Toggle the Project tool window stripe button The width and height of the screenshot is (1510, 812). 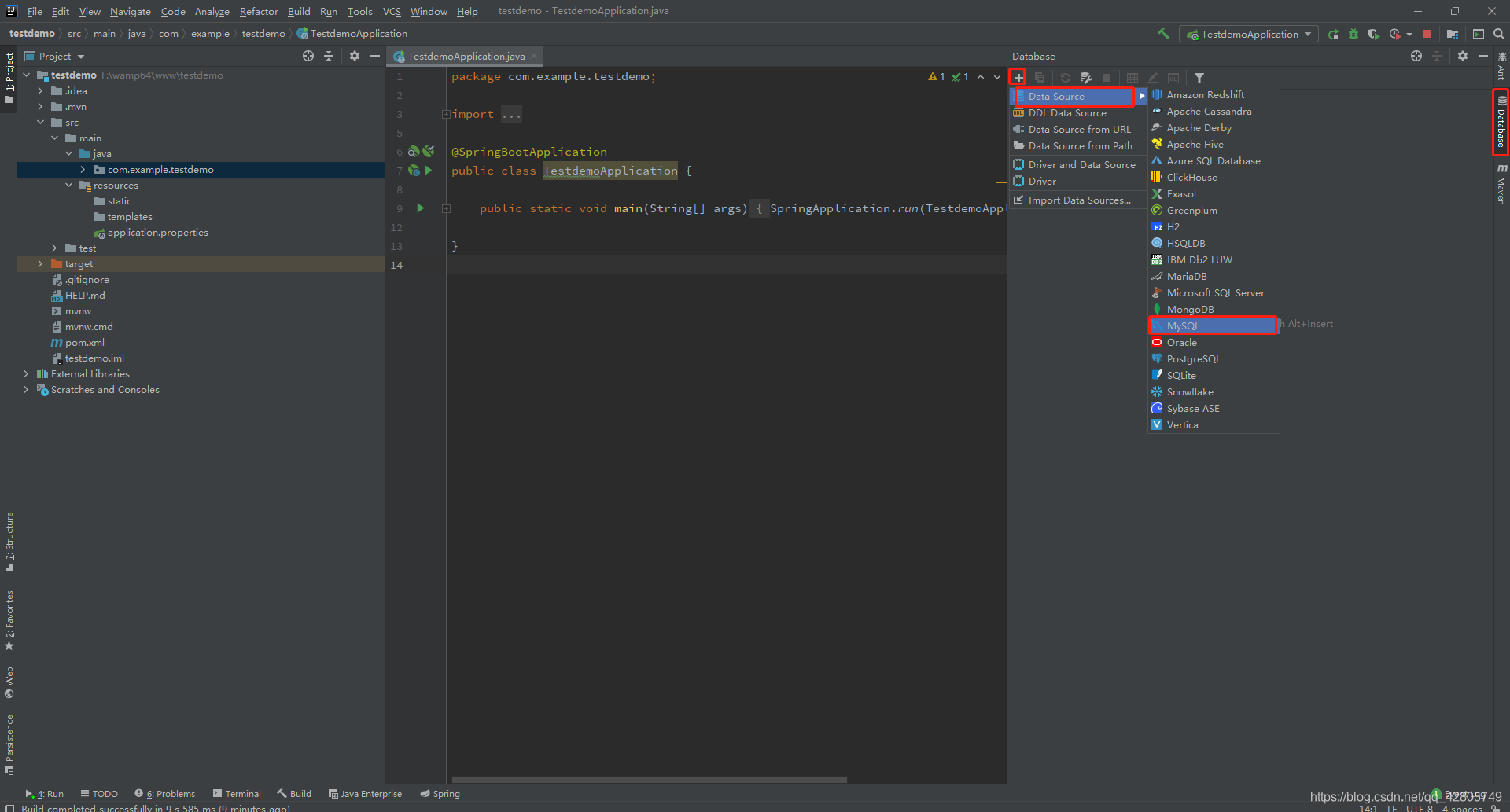[x=9, y=78]
